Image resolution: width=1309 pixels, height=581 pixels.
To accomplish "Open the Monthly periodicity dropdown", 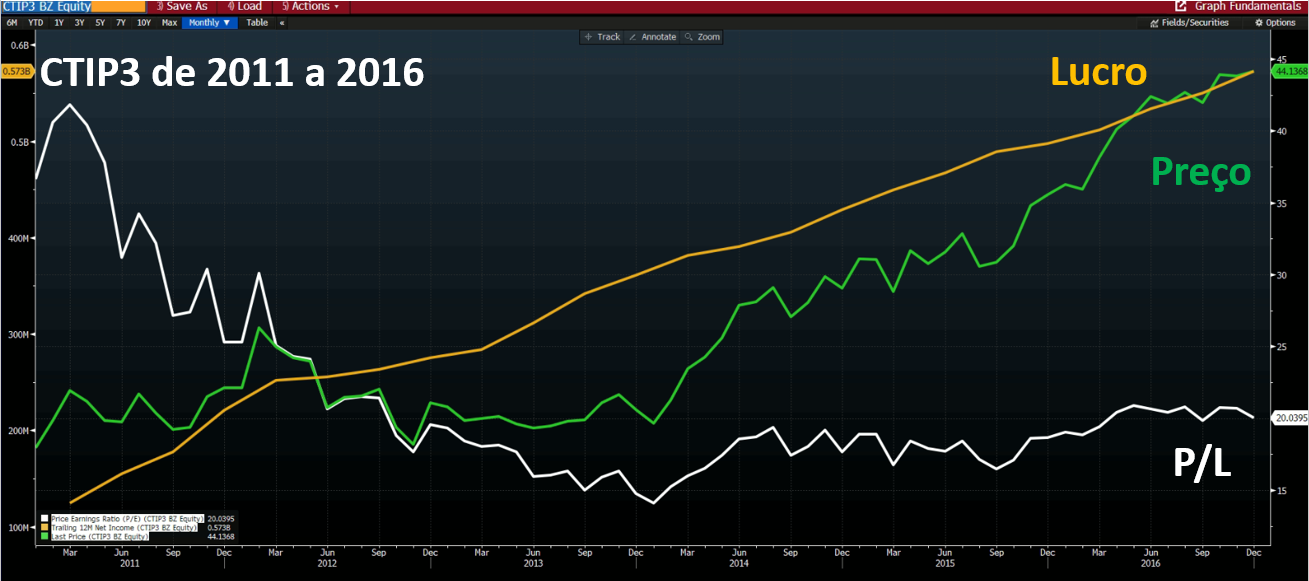I will [x=210, y=22].
